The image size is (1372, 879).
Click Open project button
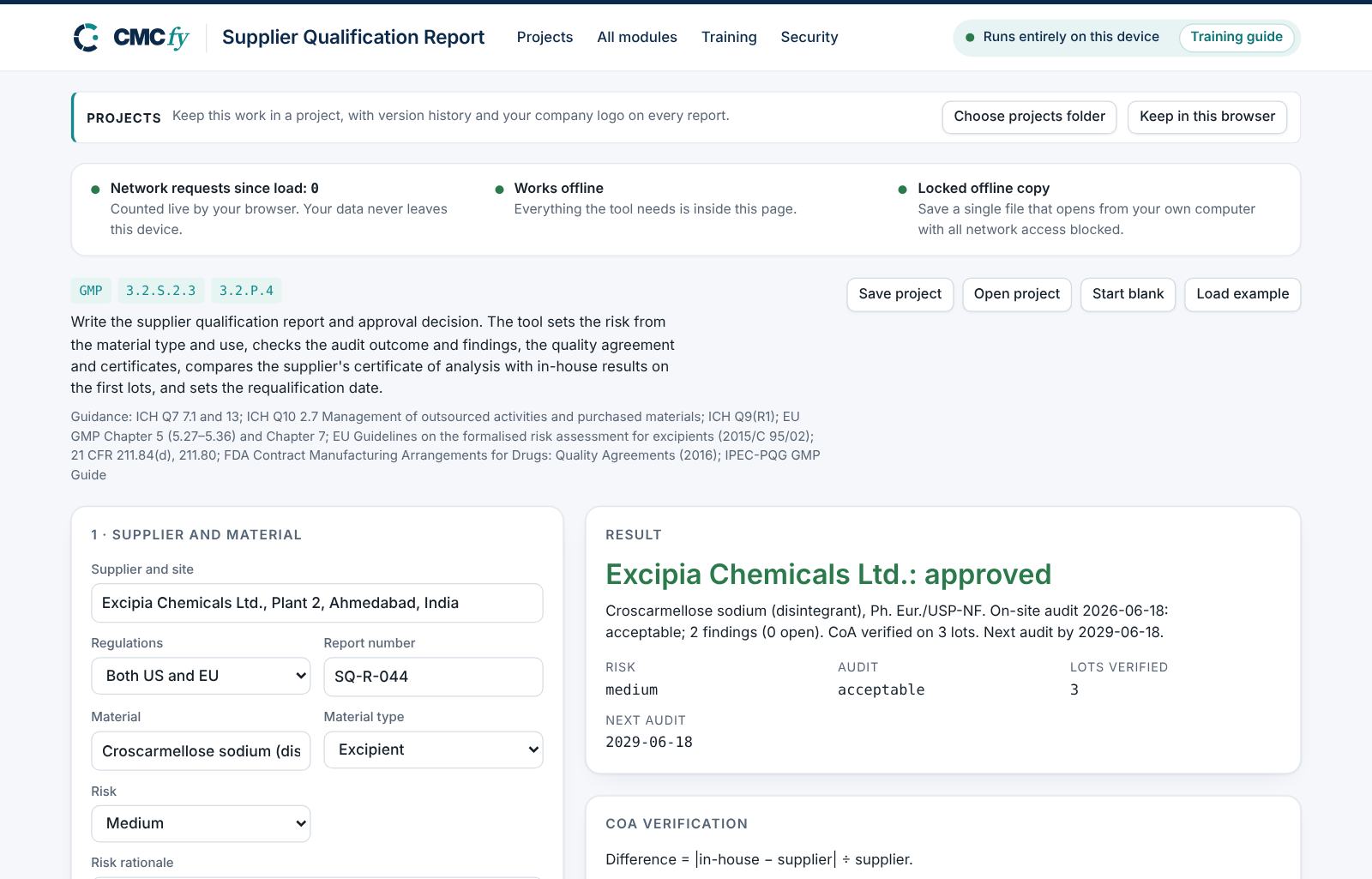pos(1017,294)
